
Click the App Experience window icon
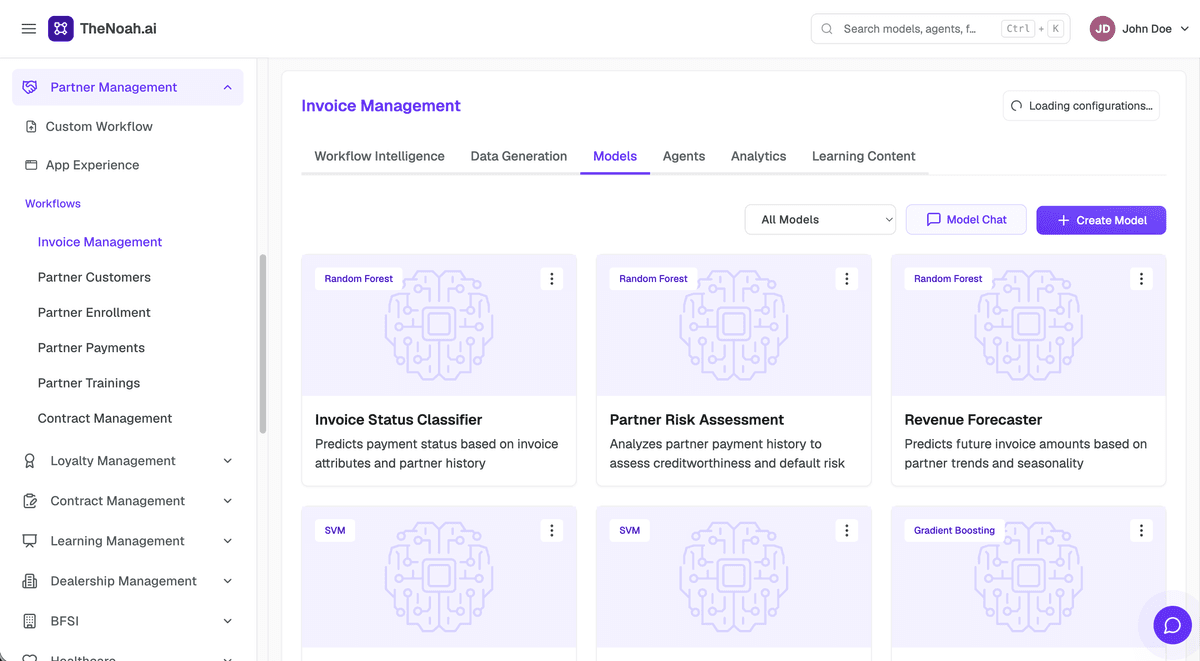click(31, 165)
